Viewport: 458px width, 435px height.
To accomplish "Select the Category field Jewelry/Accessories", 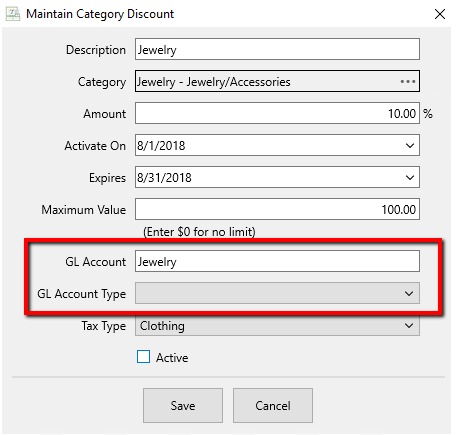I will pyautogui.click(x=277, y=81).
